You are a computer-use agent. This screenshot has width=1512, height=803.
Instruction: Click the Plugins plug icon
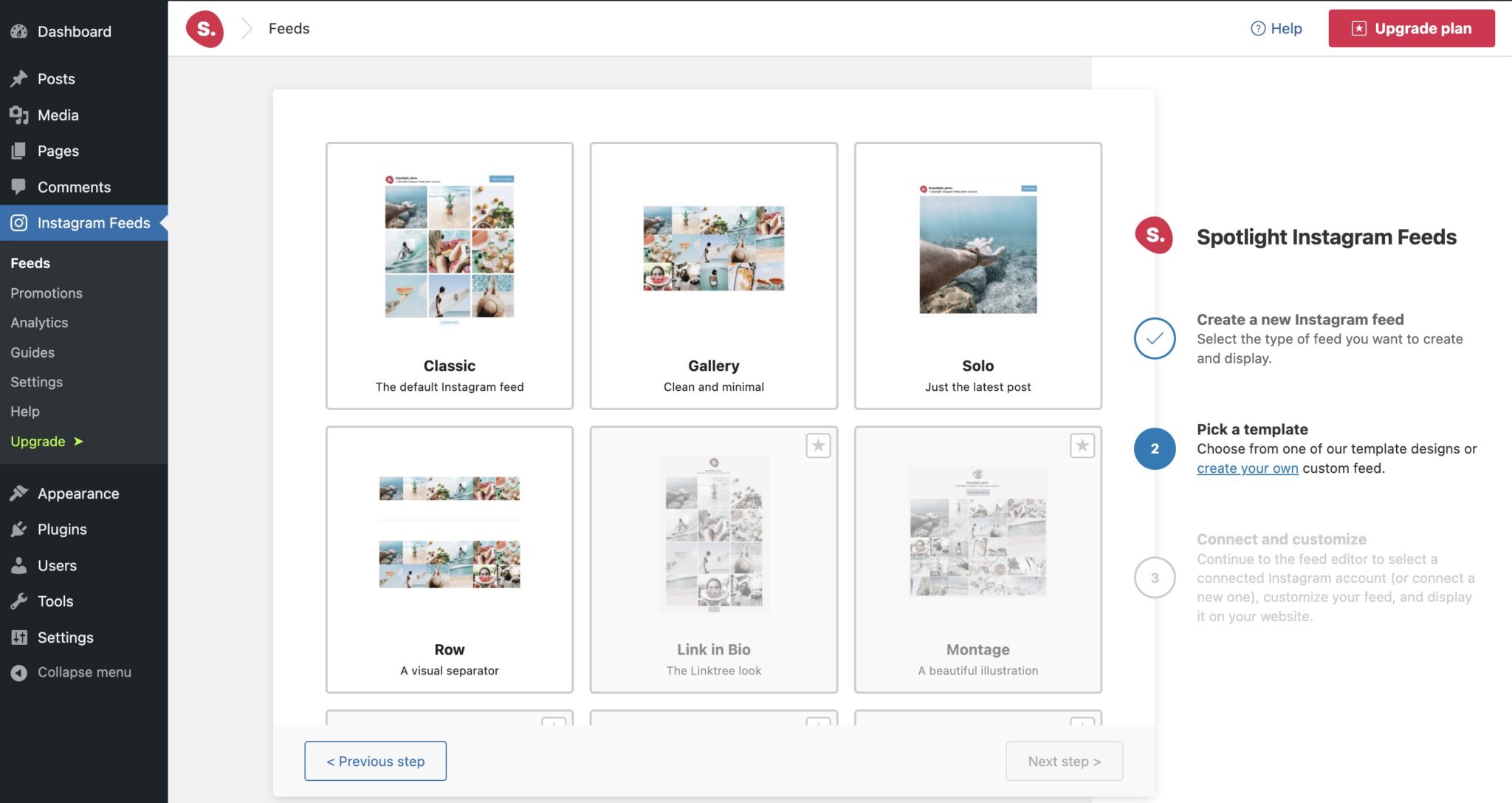coord(19,529)
